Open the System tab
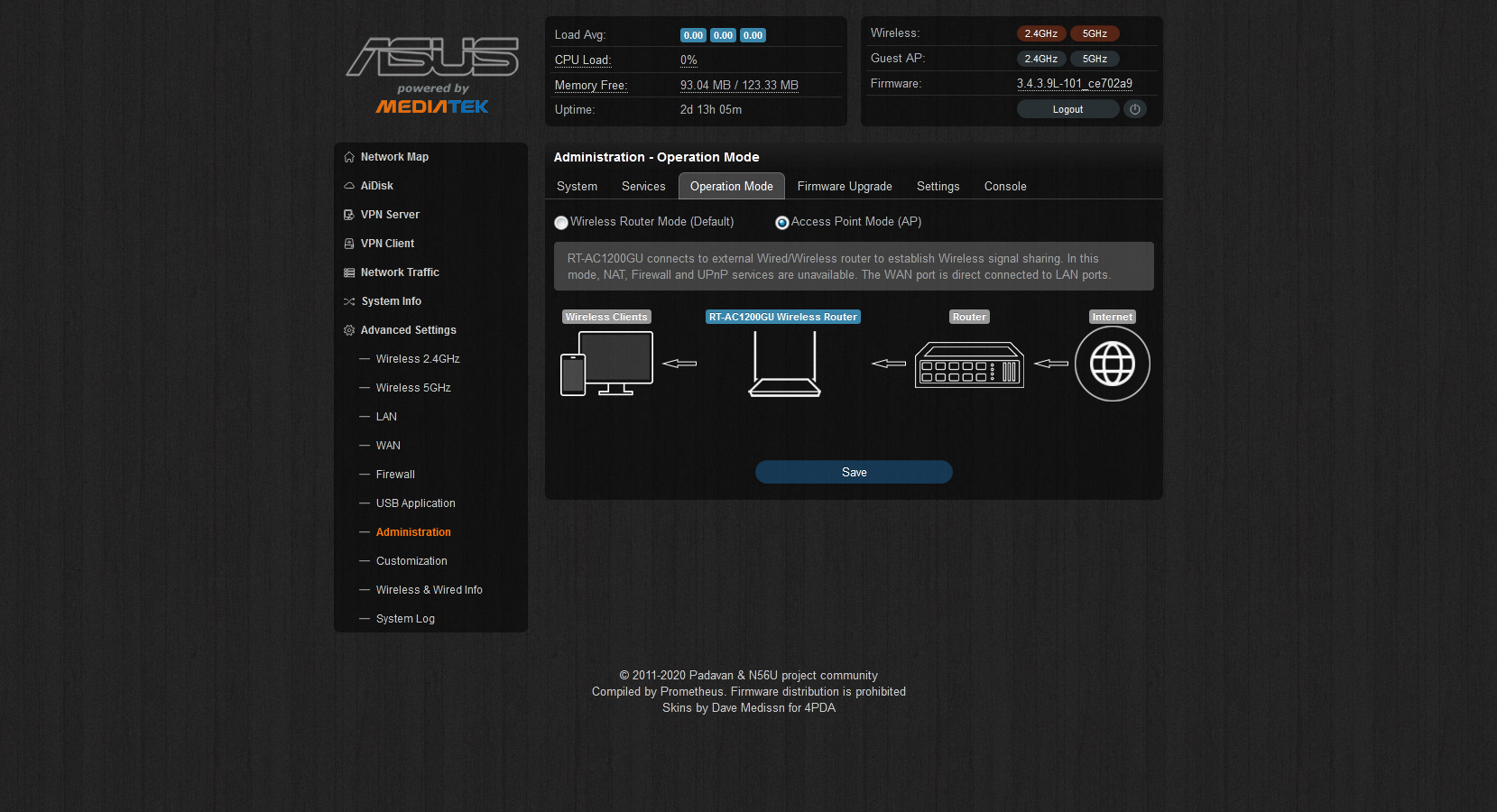This screenshot has height=812, width=1497. (577, 187)
